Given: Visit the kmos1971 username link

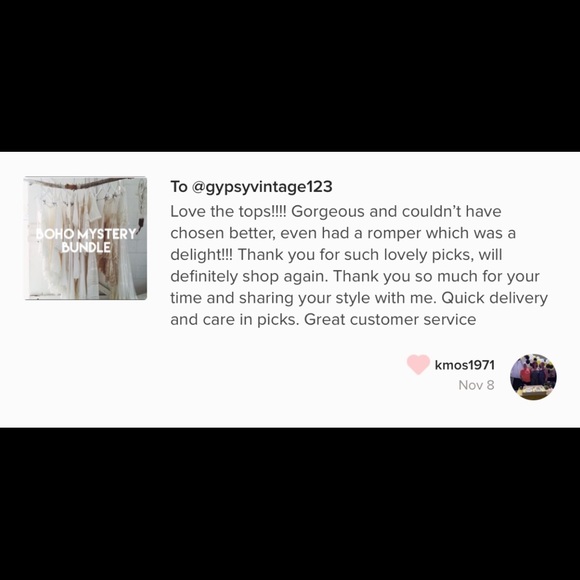Looking at the screenshot, I should [465, 365].
